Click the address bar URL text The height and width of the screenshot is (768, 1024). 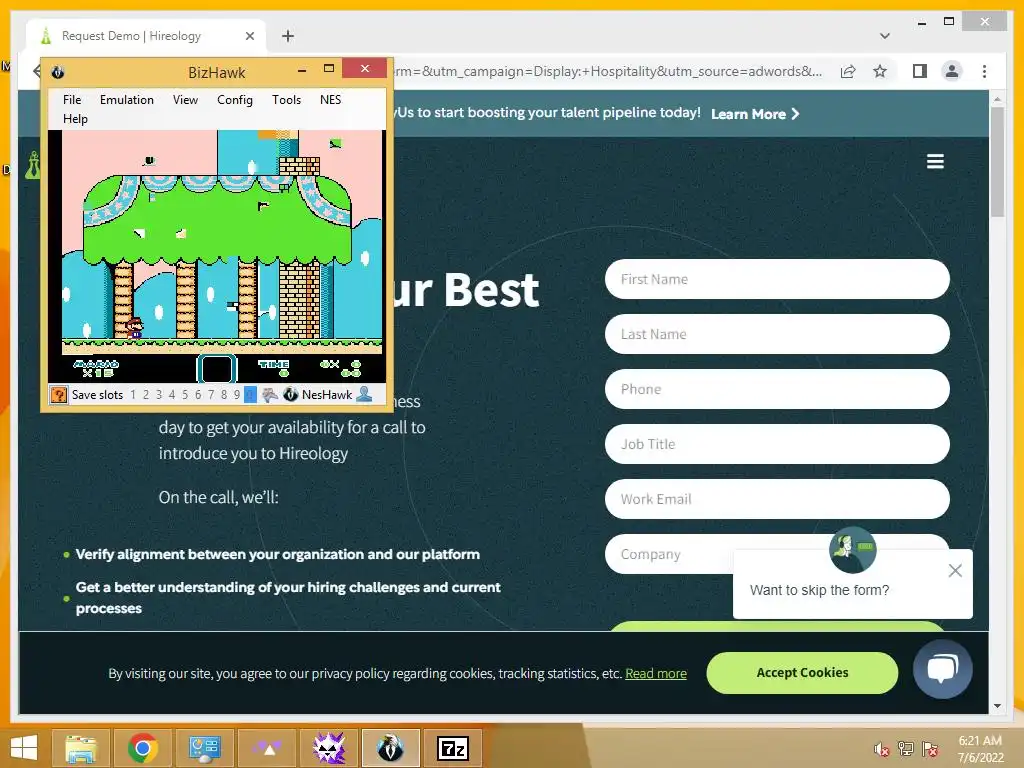607,71
